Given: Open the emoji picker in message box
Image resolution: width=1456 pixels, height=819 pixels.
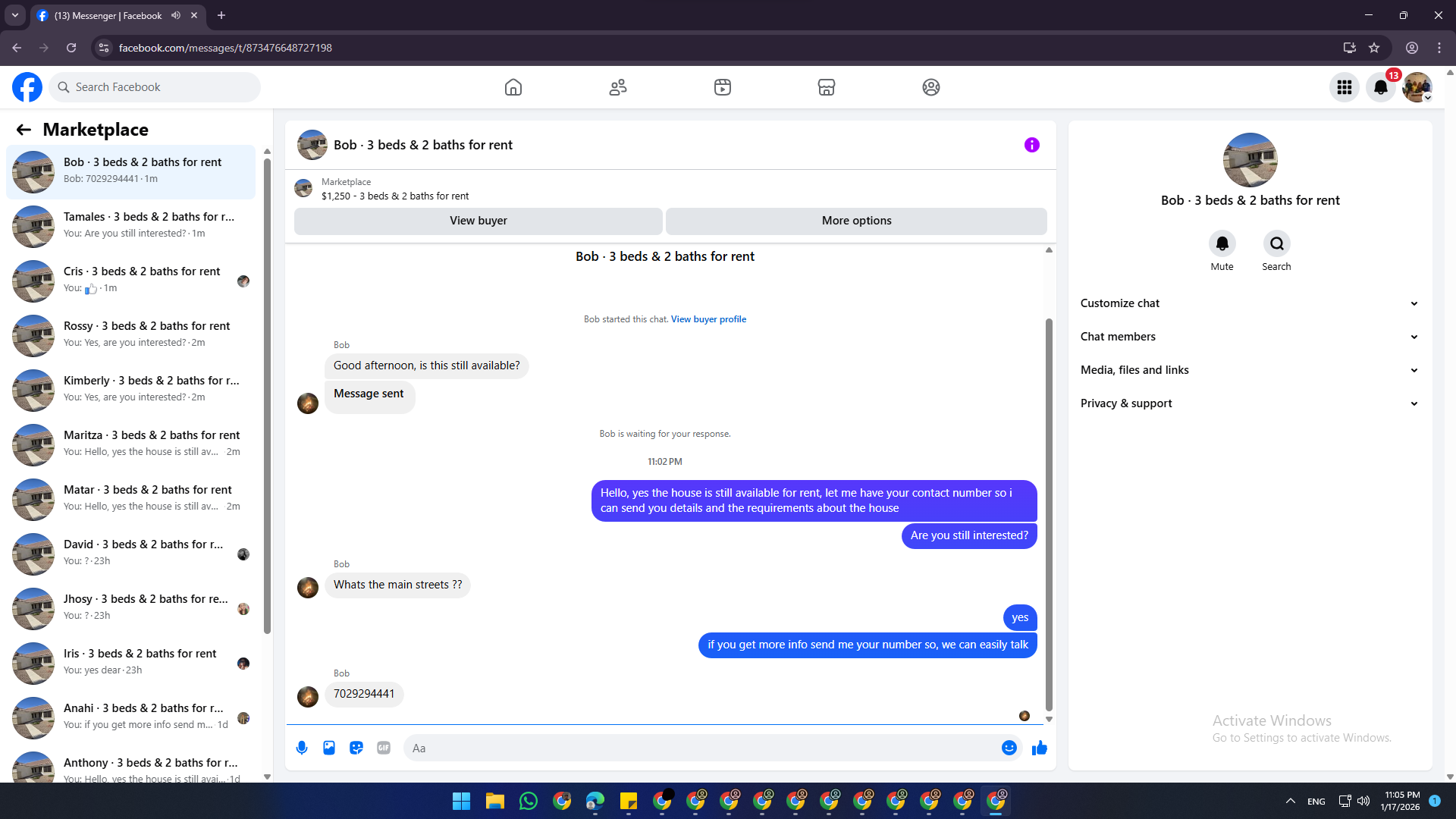Looking at the screenshot, I should click(1009, 748).
